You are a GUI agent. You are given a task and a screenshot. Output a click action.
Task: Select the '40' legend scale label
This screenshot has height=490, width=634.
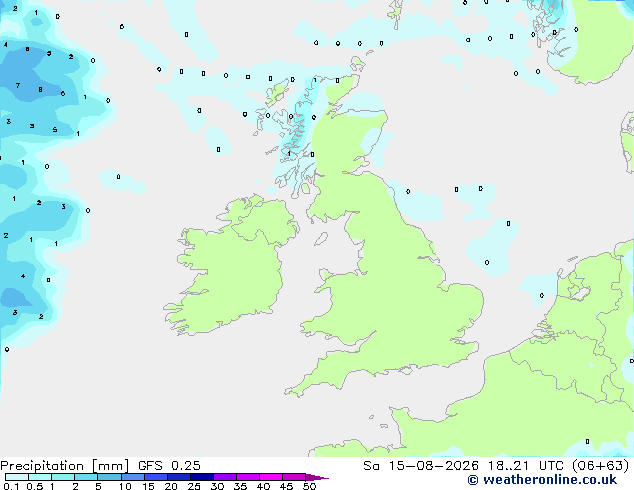tap(263, 486)
